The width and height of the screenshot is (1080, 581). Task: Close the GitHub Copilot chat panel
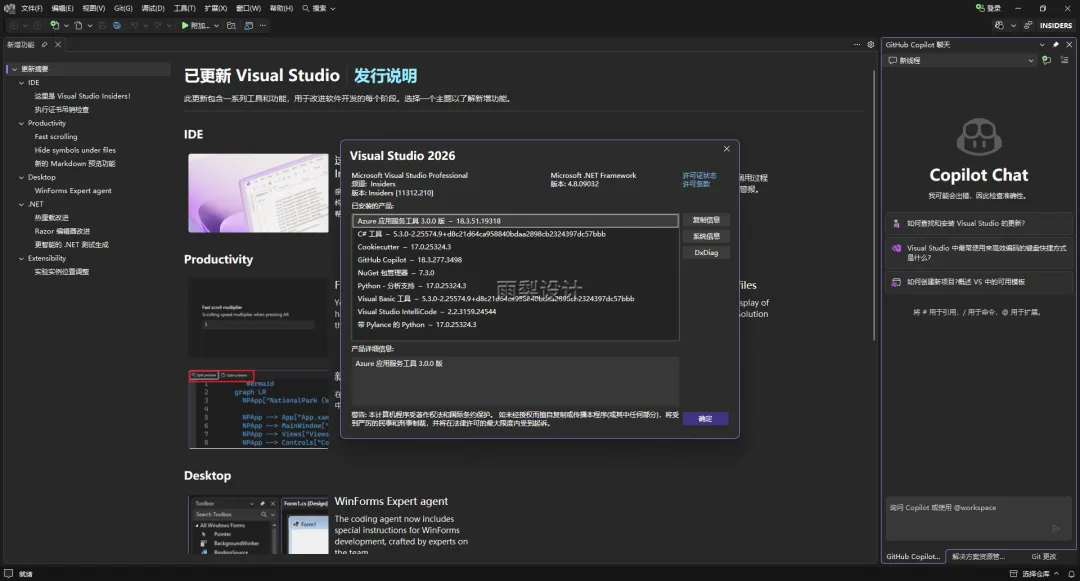pyautogui.click(x=1069, y=45)
